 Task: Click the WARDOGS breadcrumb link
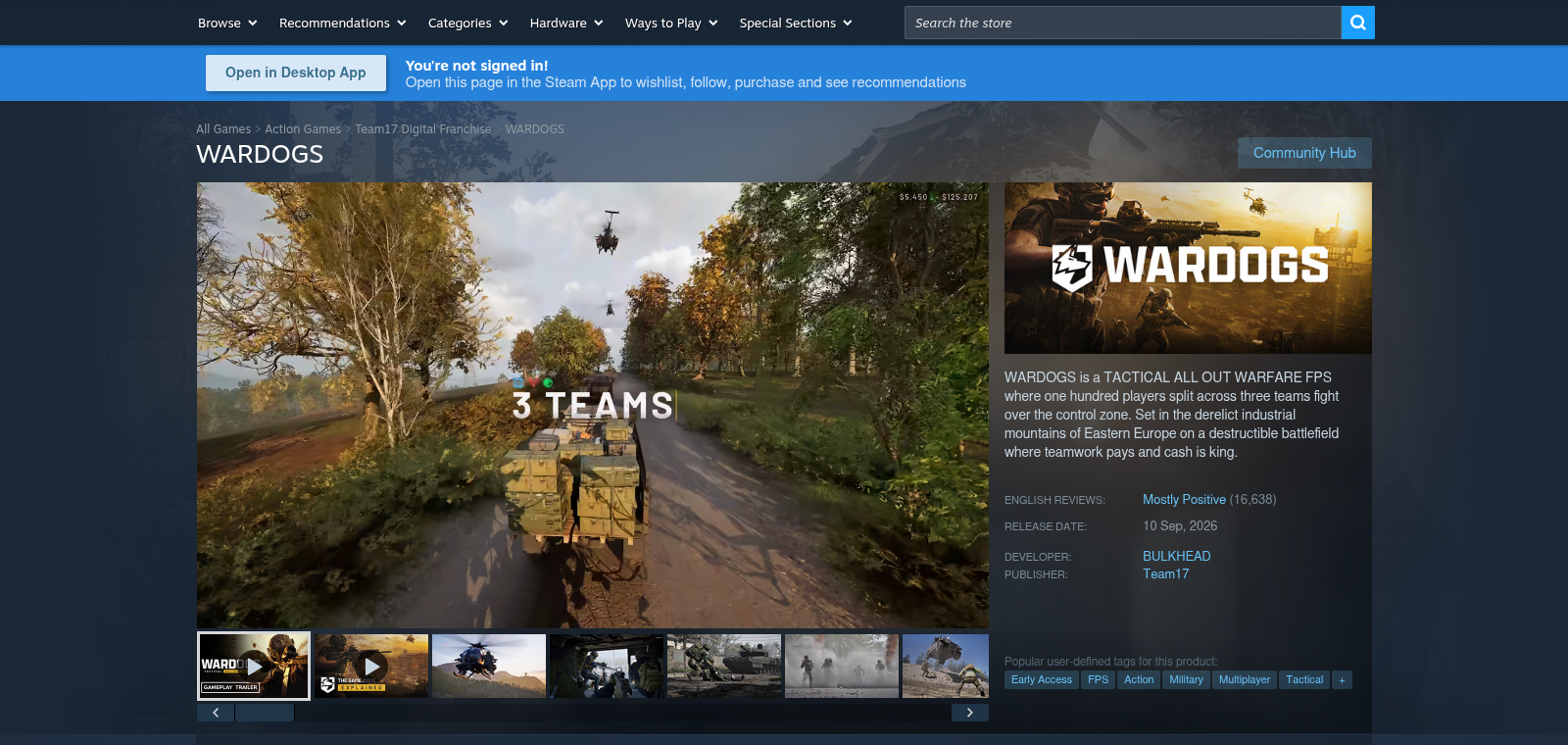coord(535,129)
